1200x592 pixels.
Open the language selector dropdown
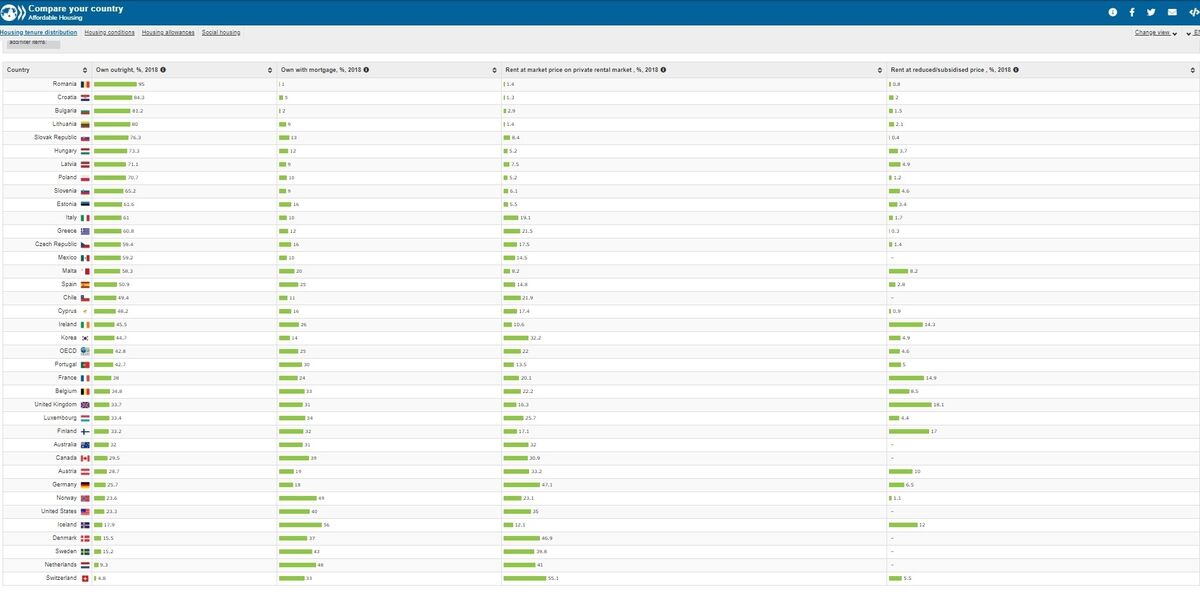[x=1192, y=33]
